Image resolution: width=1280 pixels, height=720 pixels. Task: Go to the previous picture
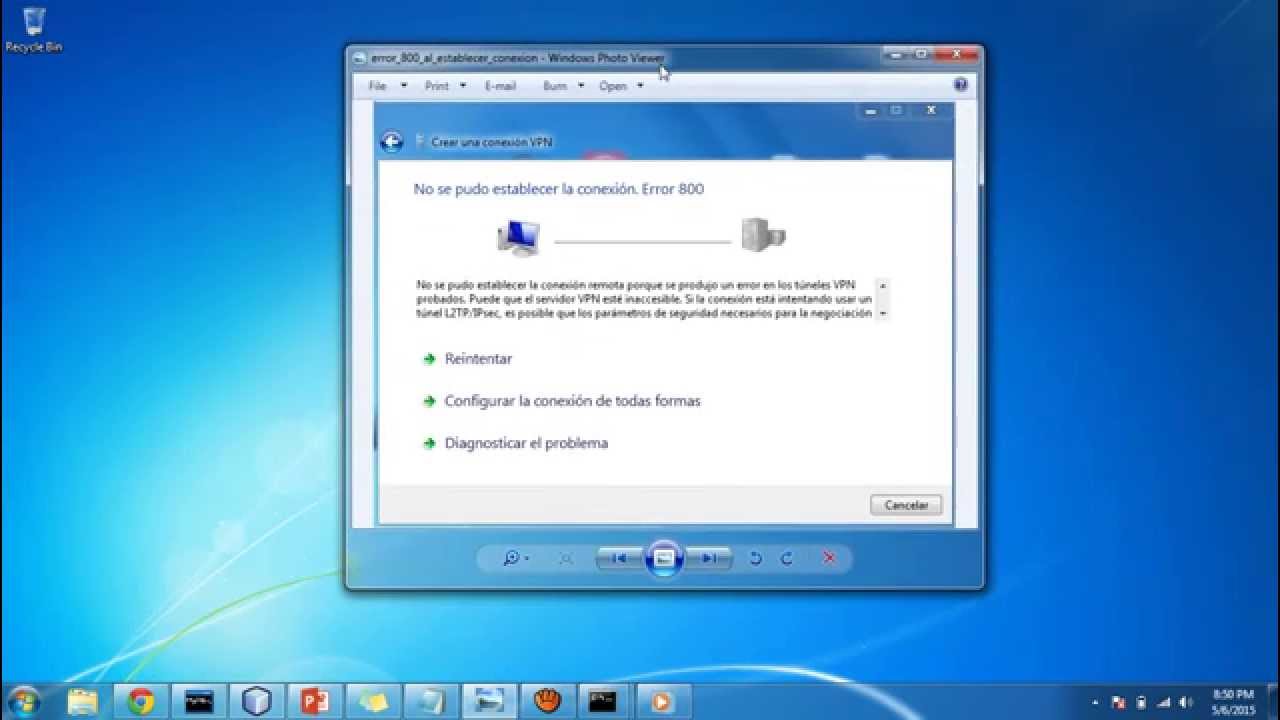(619, 558)
